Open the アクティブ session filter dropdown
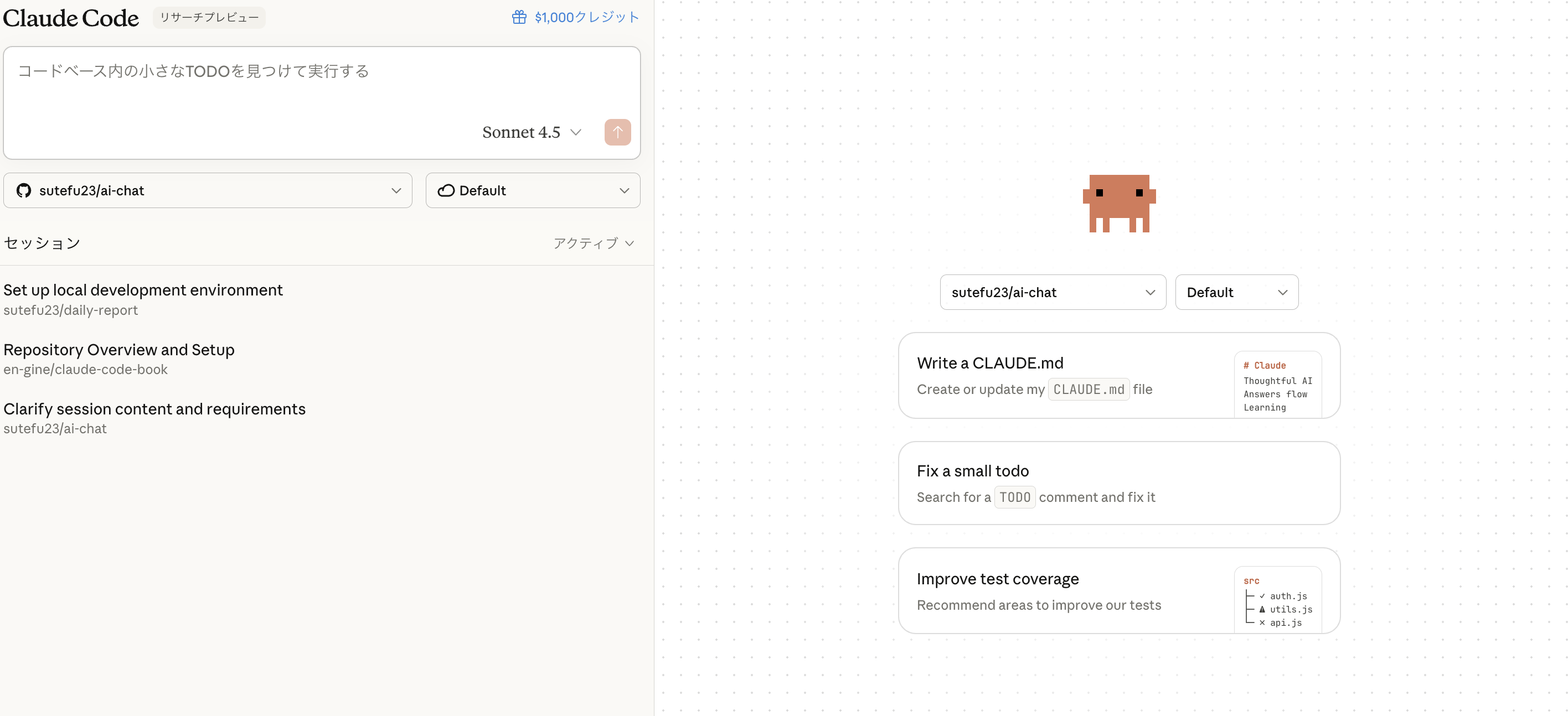The height and width of the screenshot is (716, 1568). click(594, 243)
